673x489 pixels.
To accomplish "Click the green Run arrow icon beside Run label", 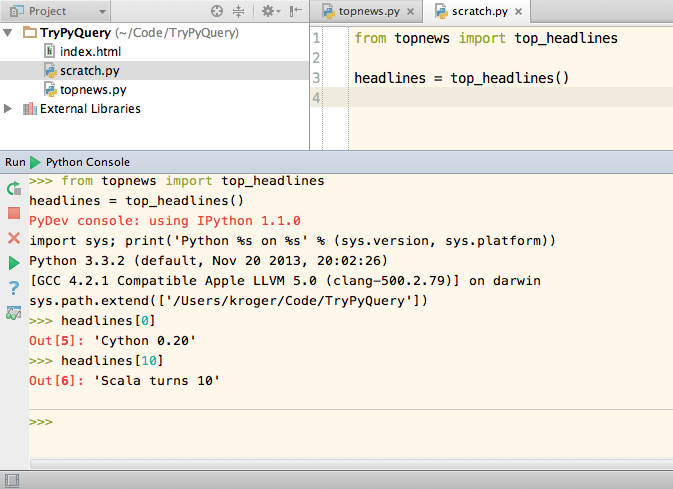I will 36,162.
